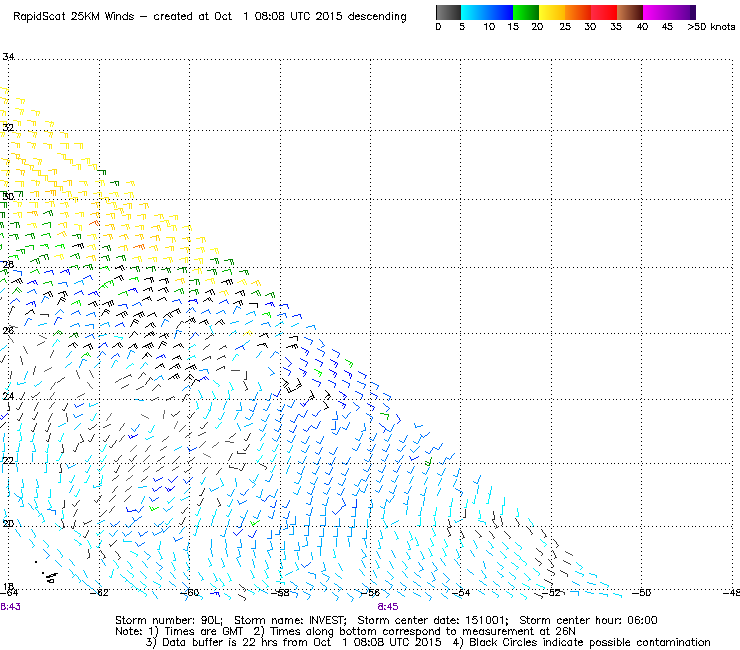Click the green 15-20 knots legend swatch
Viewport: 740px width, 650px height.
click(x=526, y=12)
